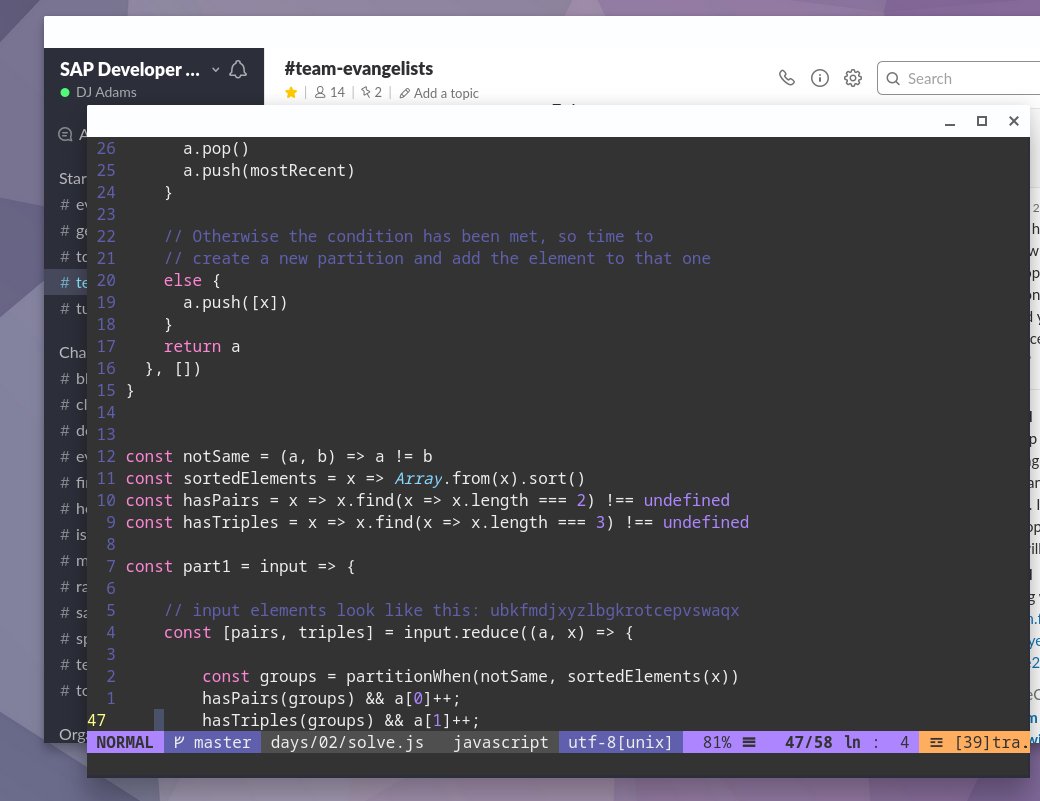Open channel settings gear icon

point(853,78)
